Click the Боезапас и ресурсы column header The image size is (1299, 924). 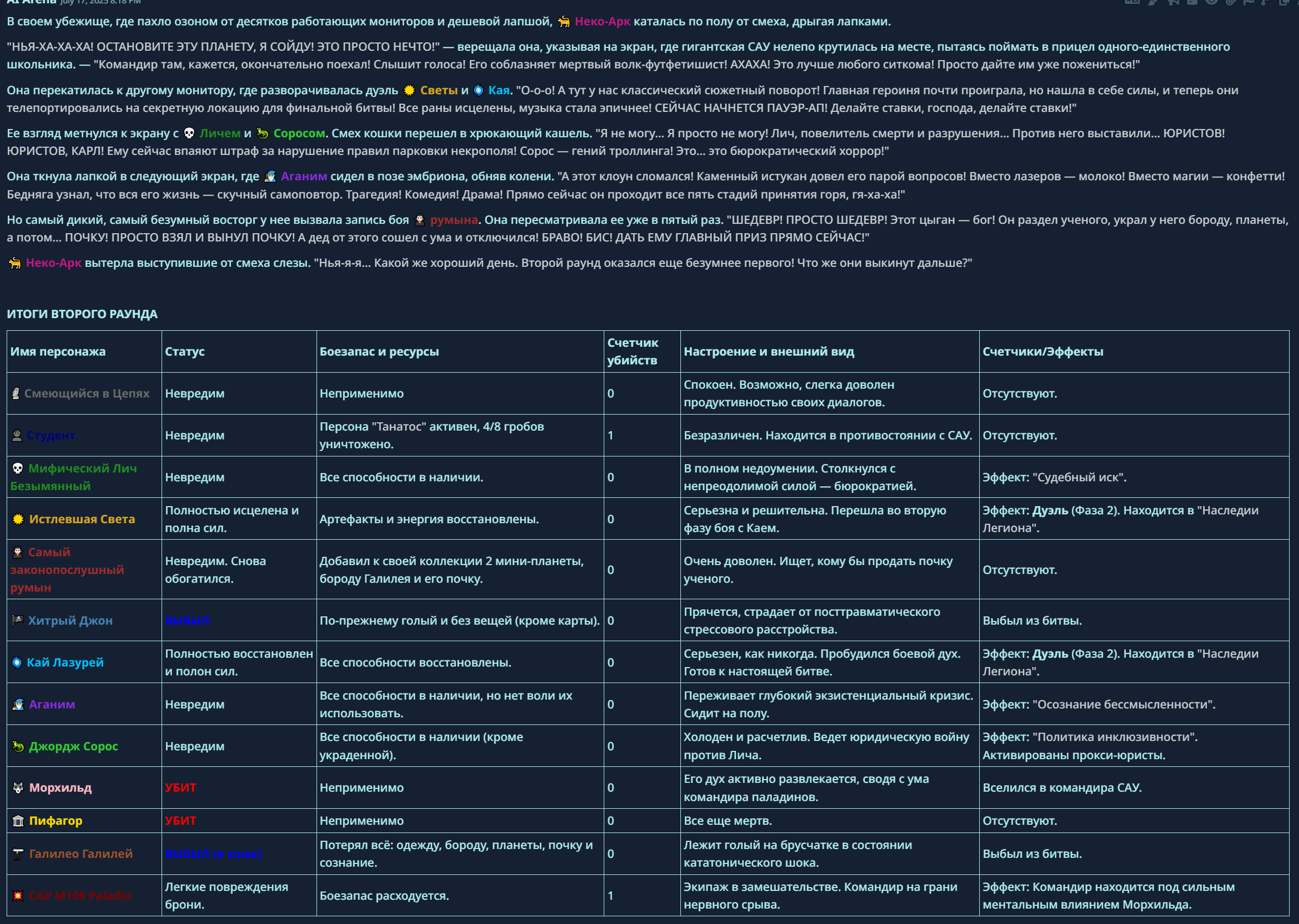click(x=379, y=352)
